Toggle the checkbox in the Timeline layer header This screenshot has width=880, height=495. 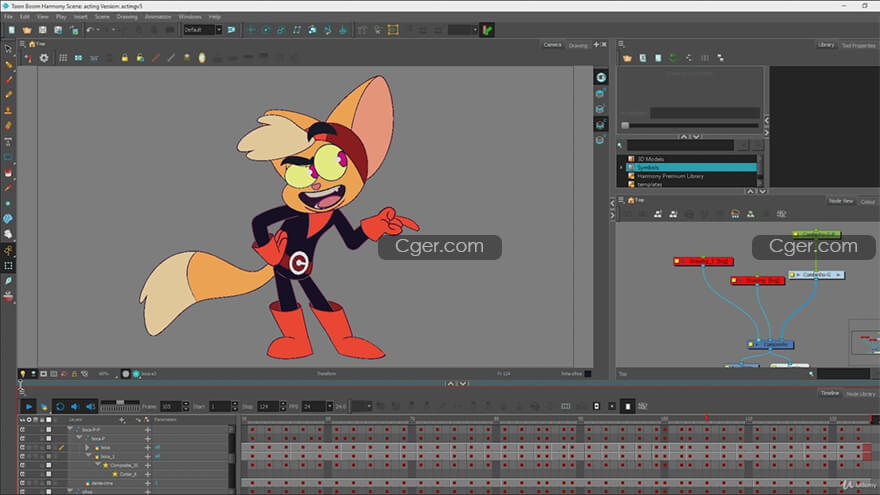pos(49,420)
